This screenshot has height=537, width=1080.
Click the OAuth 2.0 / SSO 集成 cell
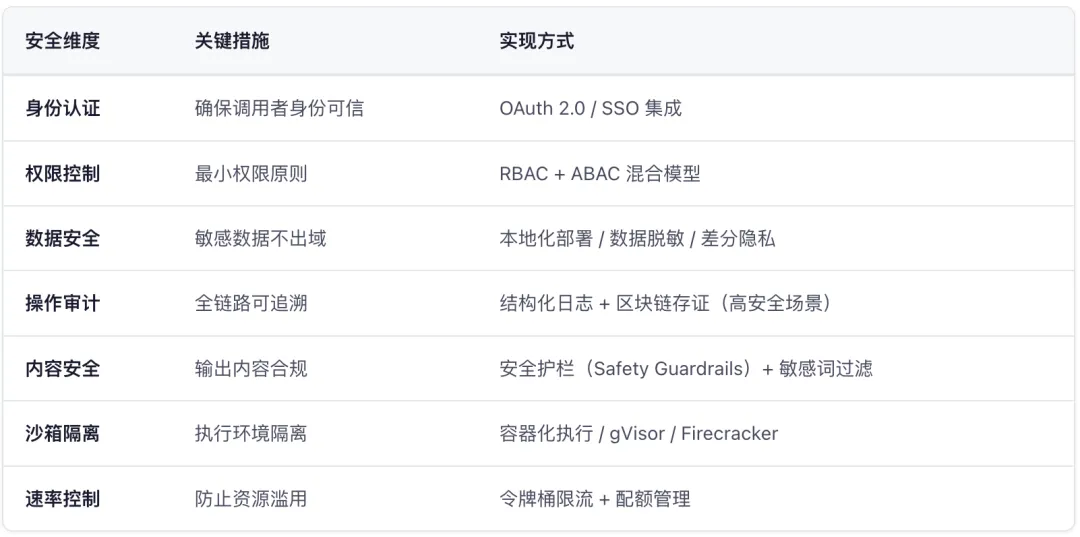591,108
